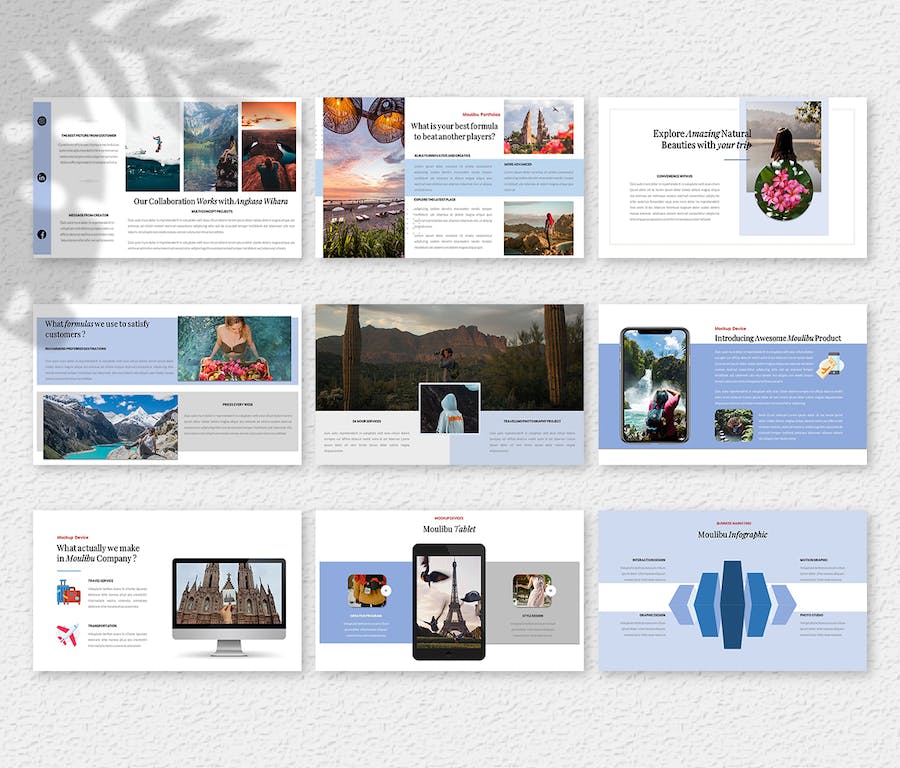Click the right arrow circle on tablet slide
The width and height of the screenshot is (900, 768).
click(x=549, y=590)
